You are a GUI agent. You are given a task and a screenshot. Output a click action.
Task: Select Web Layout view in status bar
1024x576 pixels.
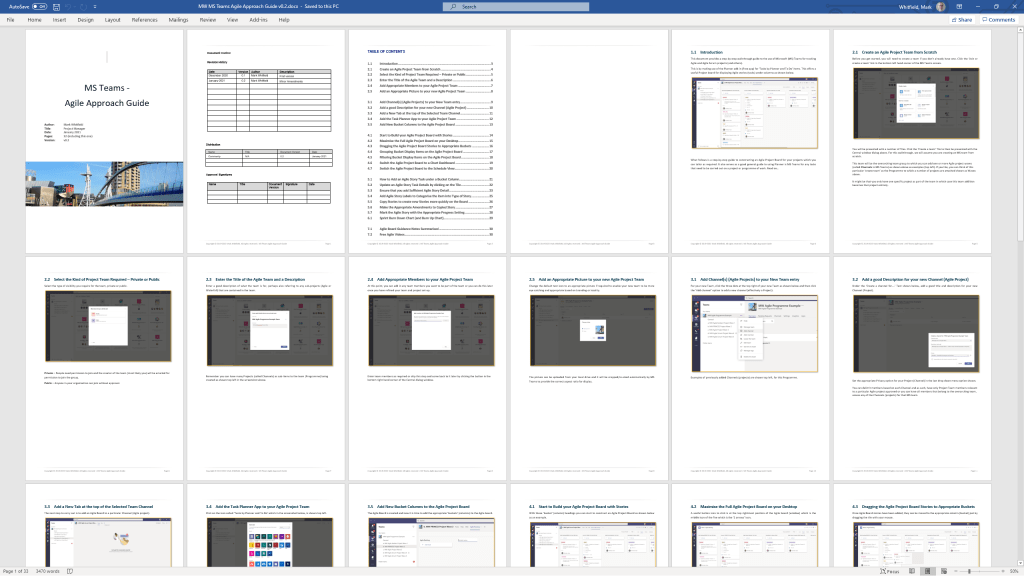click(x=943, y=570)
